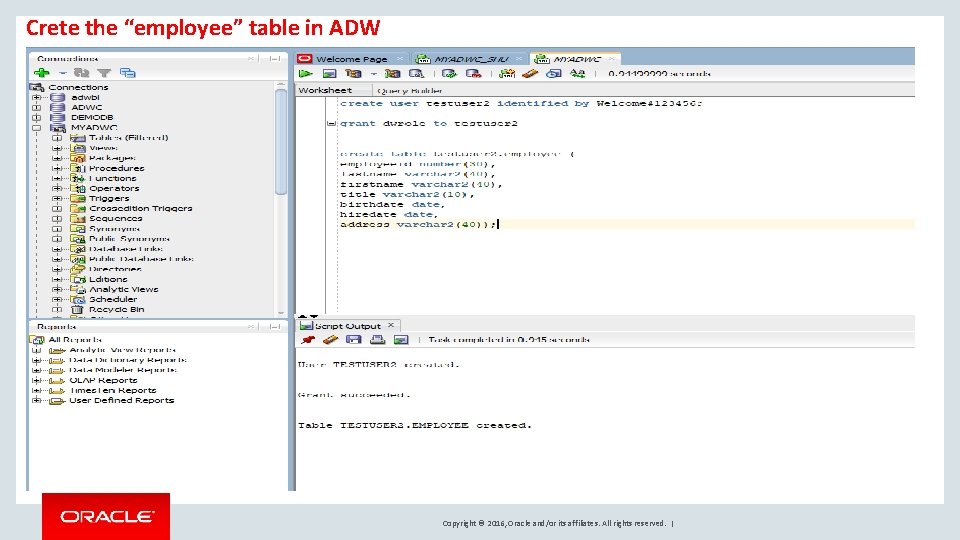Click the blue Schema Browser icon in Connections
Screen dimensions: 960x540
coord(127,73)
